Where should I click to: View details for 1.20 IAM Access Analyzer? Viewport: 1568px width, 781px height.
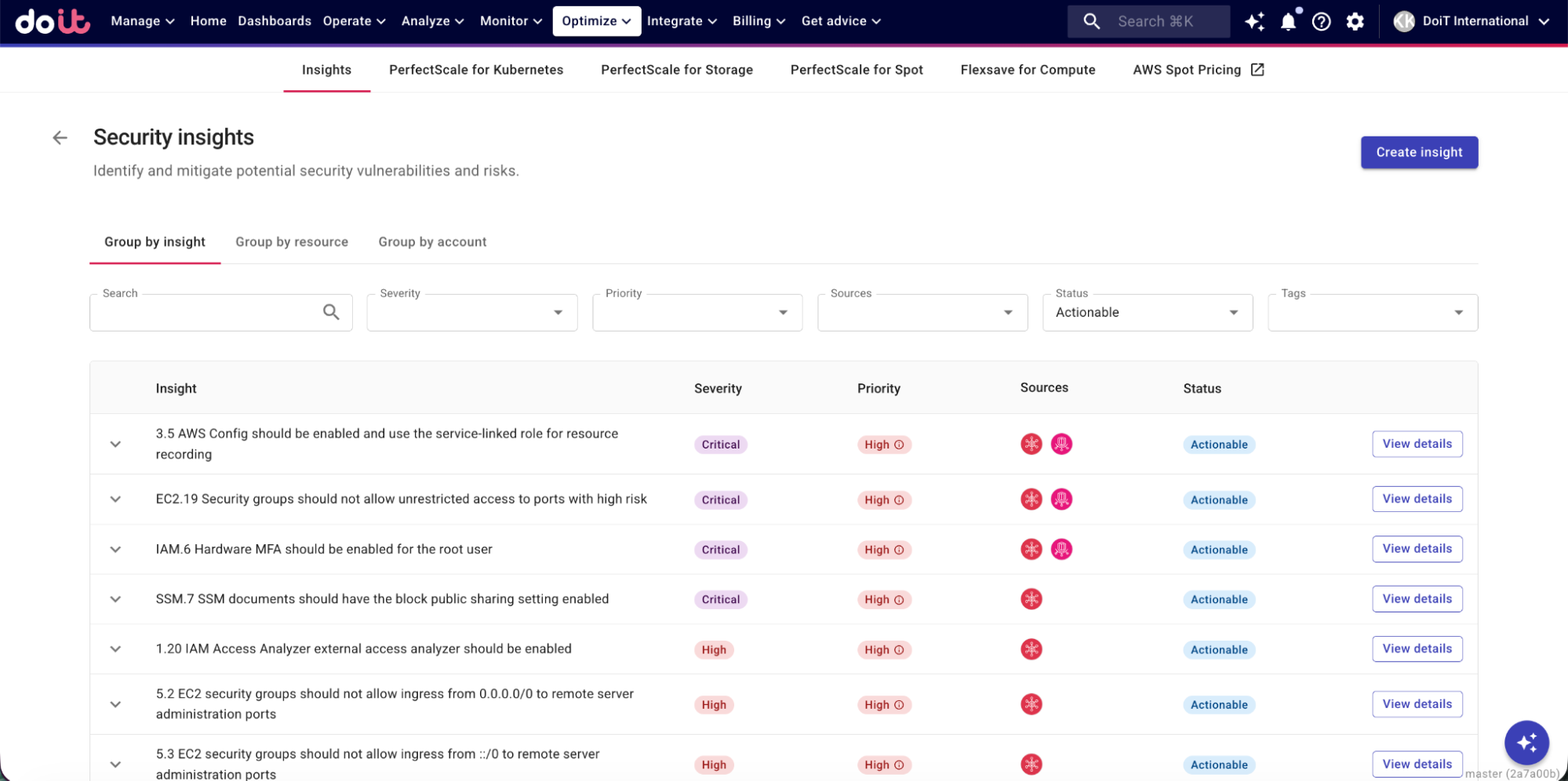1417,649
